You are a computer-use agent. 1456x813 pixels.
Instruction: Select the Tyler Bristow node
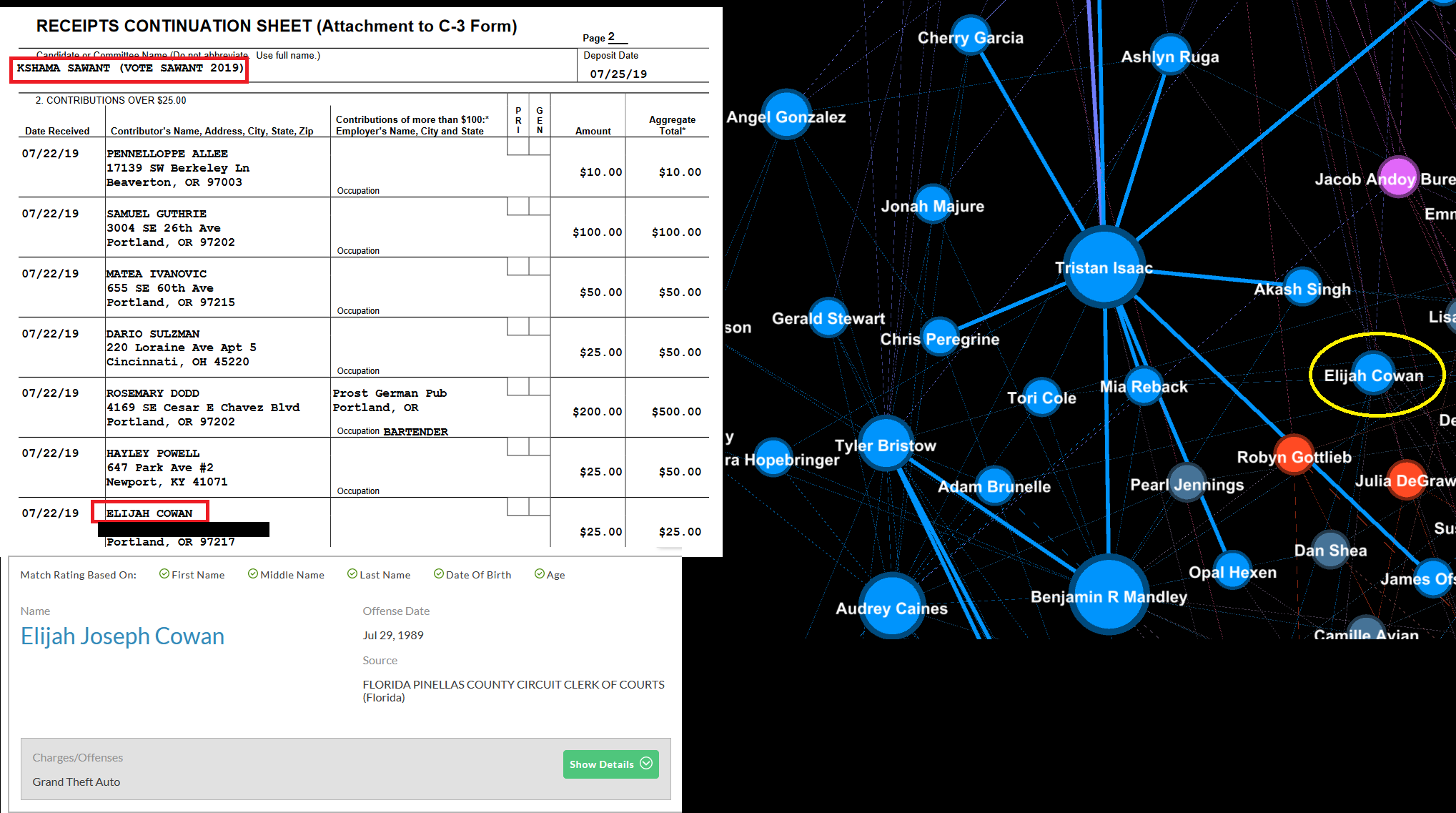click(886, 443)
